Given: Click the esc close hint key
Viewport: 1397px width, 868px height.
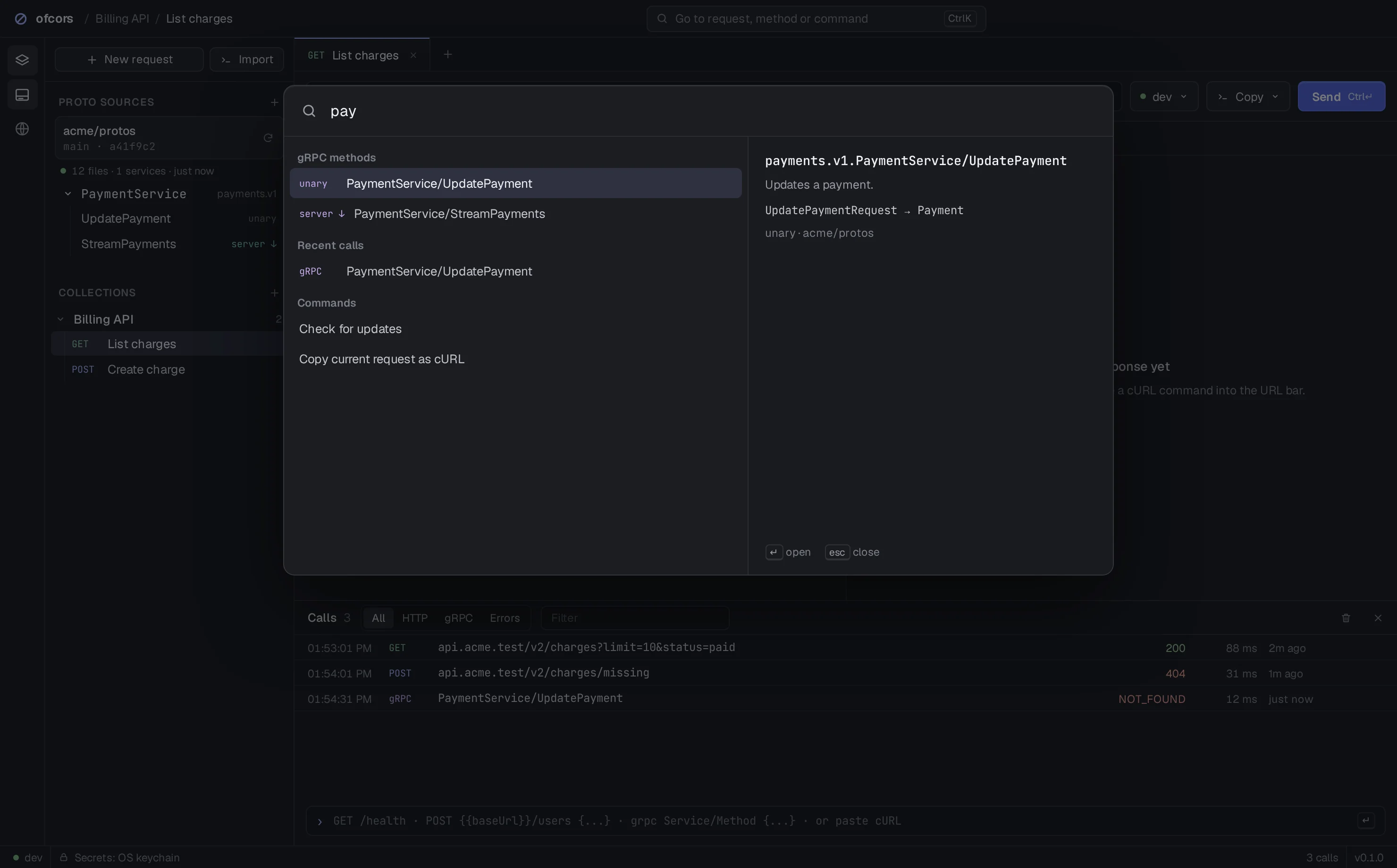Looking at the screenshot, I should [837, 552].
